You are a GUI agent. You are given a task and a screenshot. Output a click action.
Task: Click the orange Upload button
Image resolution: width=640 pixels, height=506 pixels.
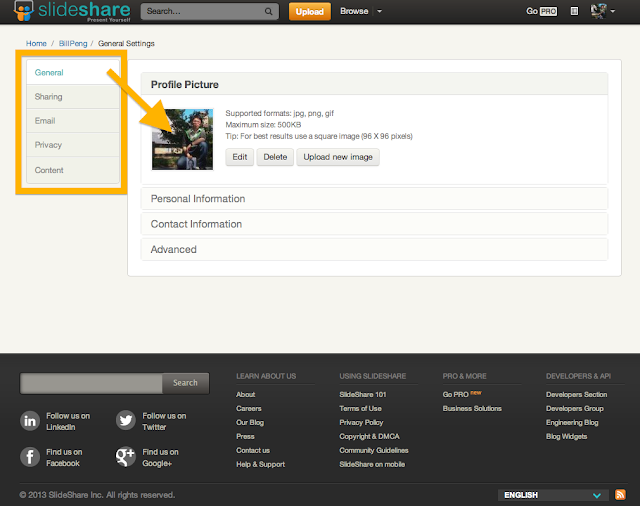point(310,11)
